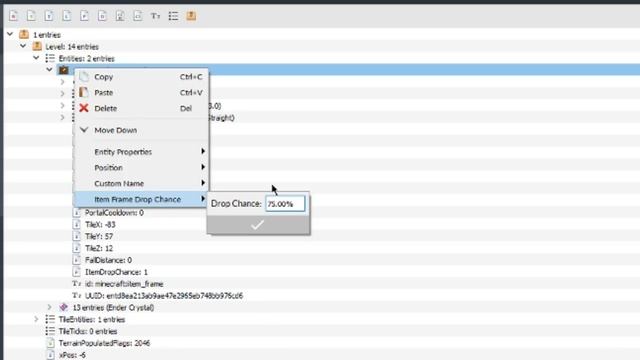The height and width of the screenshot is (360, 640).
Task: Add a Float tag from the toolbar
Action: 84,16
